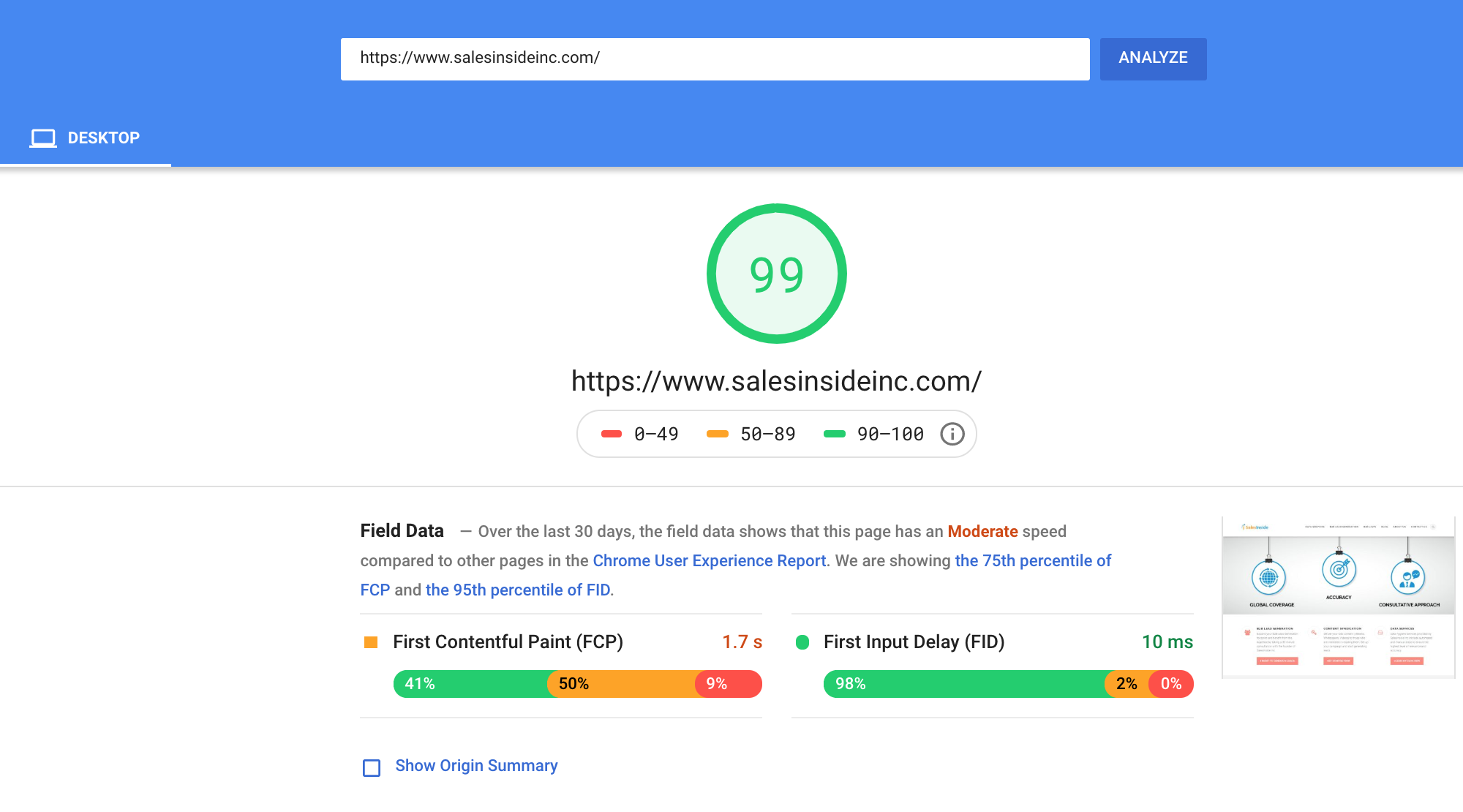Click the Show Origin Summary label

click(x=476, y=766)
